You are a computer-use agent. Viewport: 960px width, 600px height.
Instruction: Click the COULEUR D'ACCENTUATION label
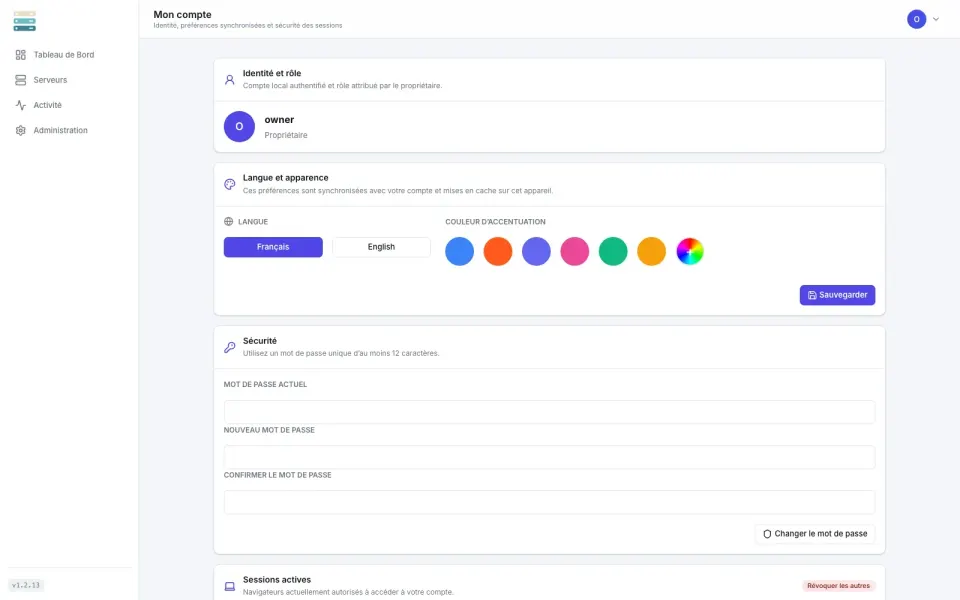coord(495,222)
